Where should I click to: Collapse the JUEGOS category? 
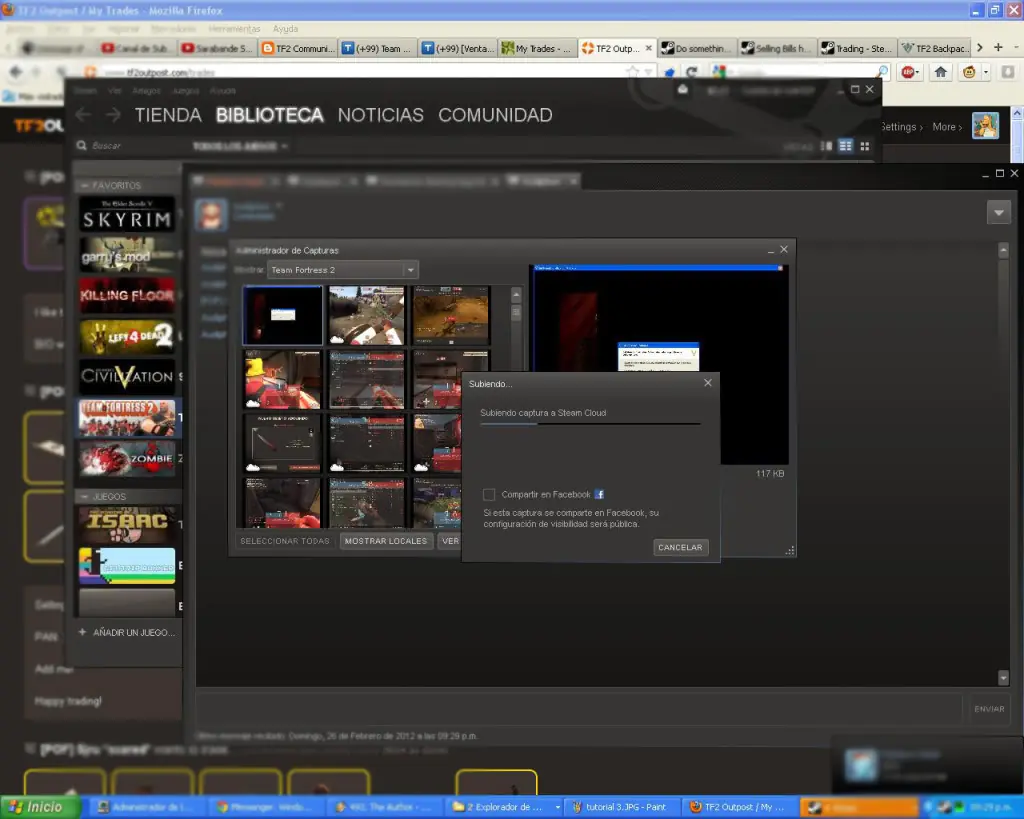coord(84,496)
